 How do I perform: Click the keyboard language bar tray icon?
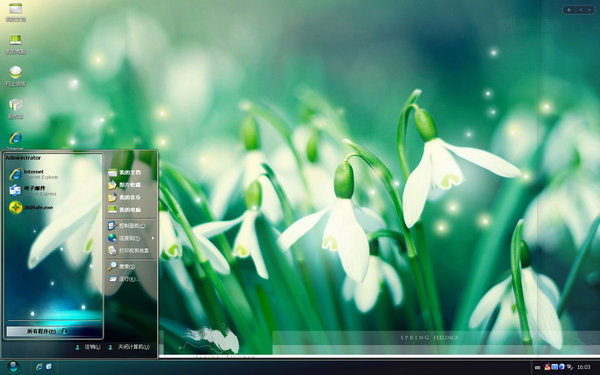point(537,367)
